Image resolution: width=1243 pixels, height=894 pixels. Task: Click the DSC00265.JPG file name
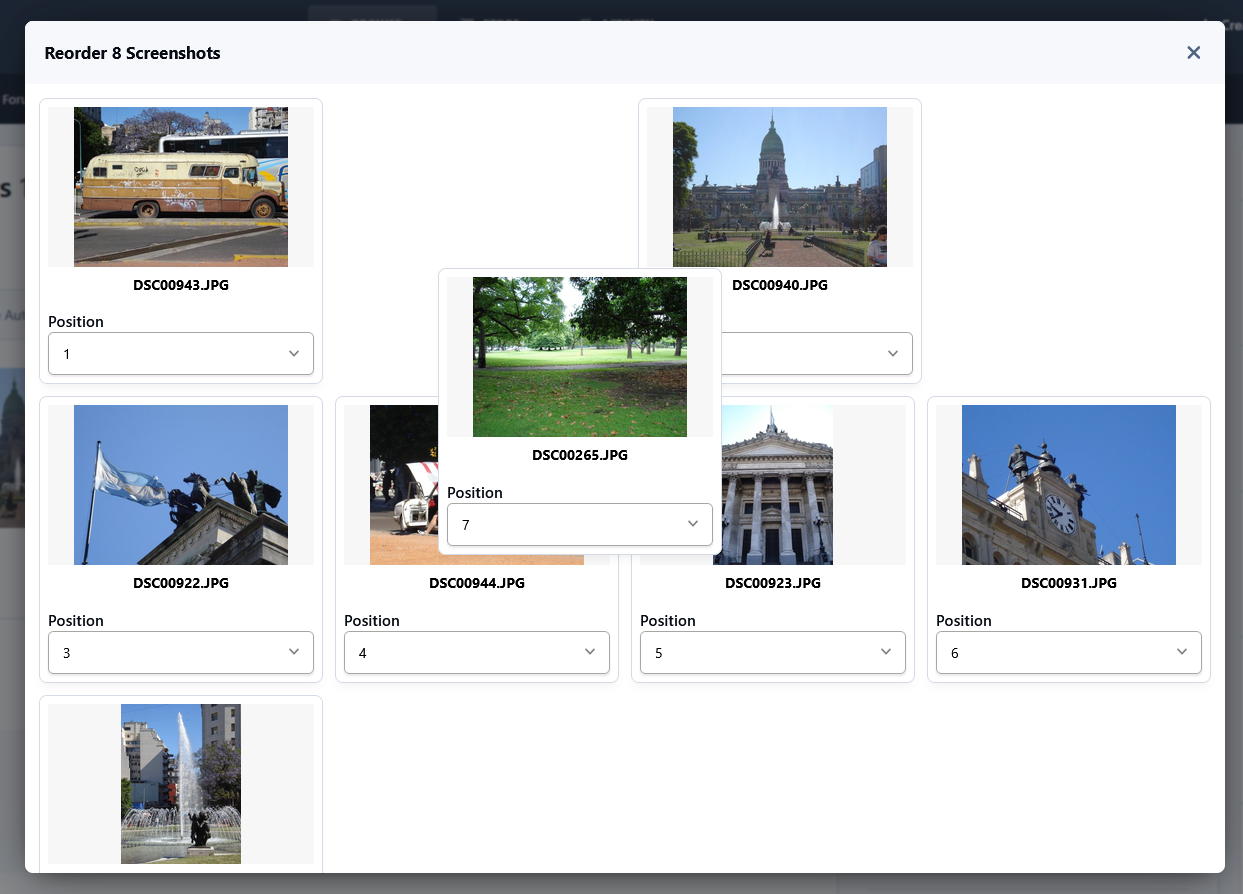pyautogui.click(x=580, y=455)
